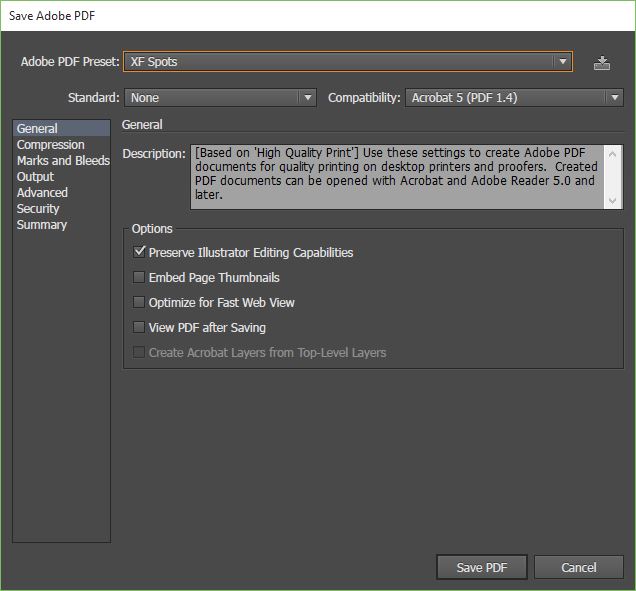Open the Advanced settings section
The width and height of the screenshot is (636, 591).
point(42,193)
